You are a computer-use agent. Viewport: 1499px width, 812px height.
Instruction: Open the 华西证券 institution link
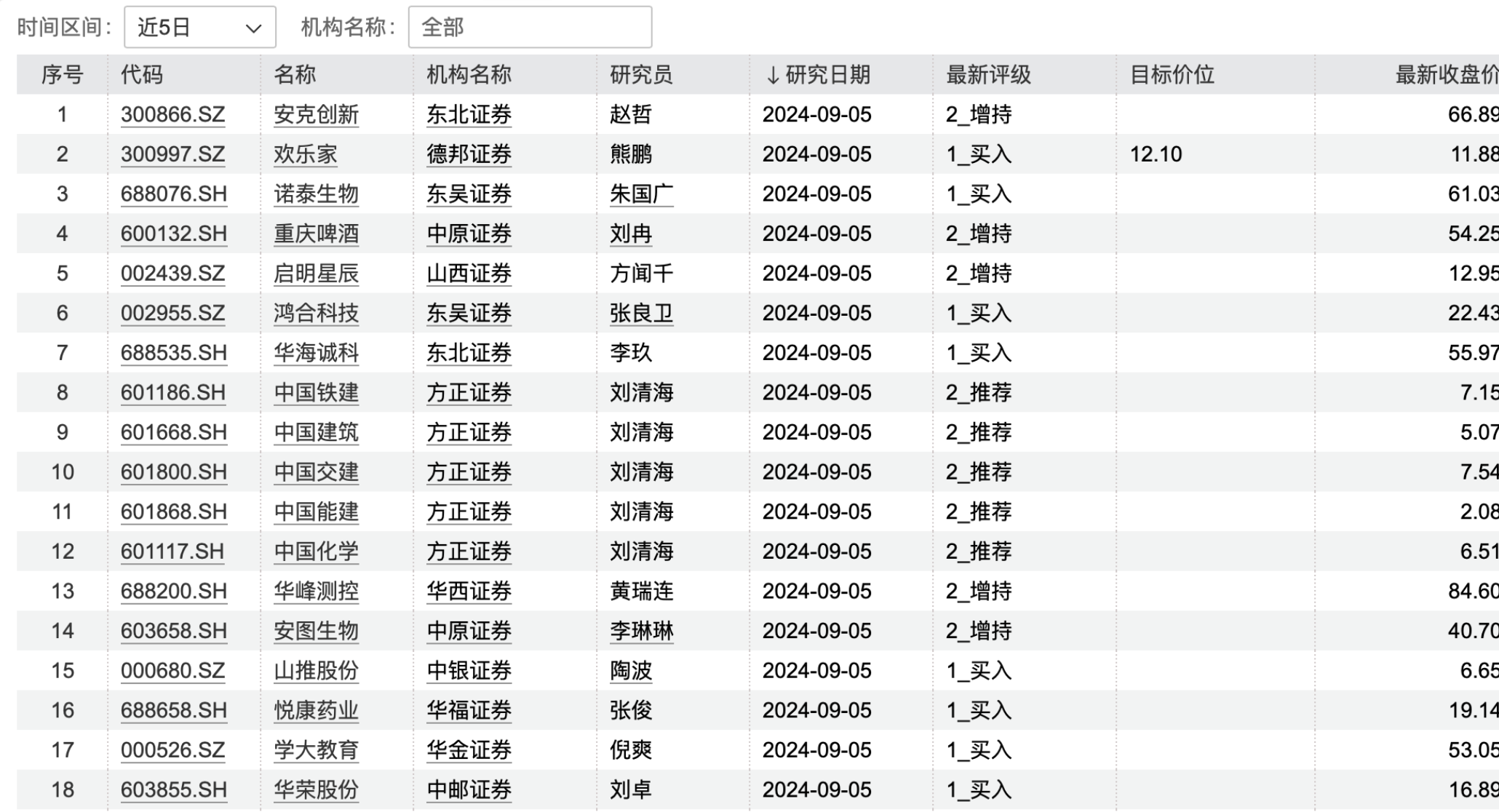[x=469, y=592]
